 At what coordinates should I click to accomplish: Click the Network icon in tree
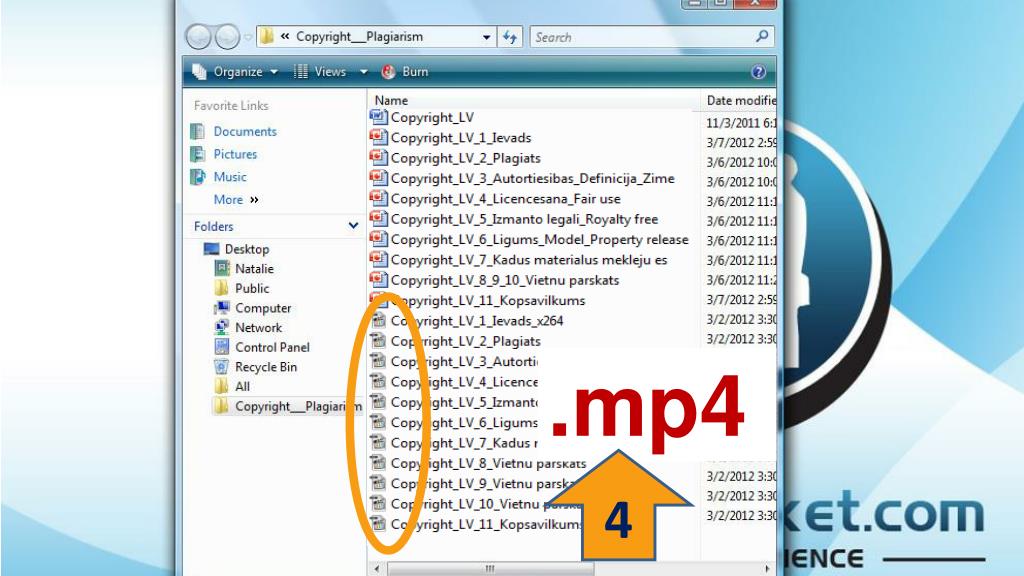(222, 327)
